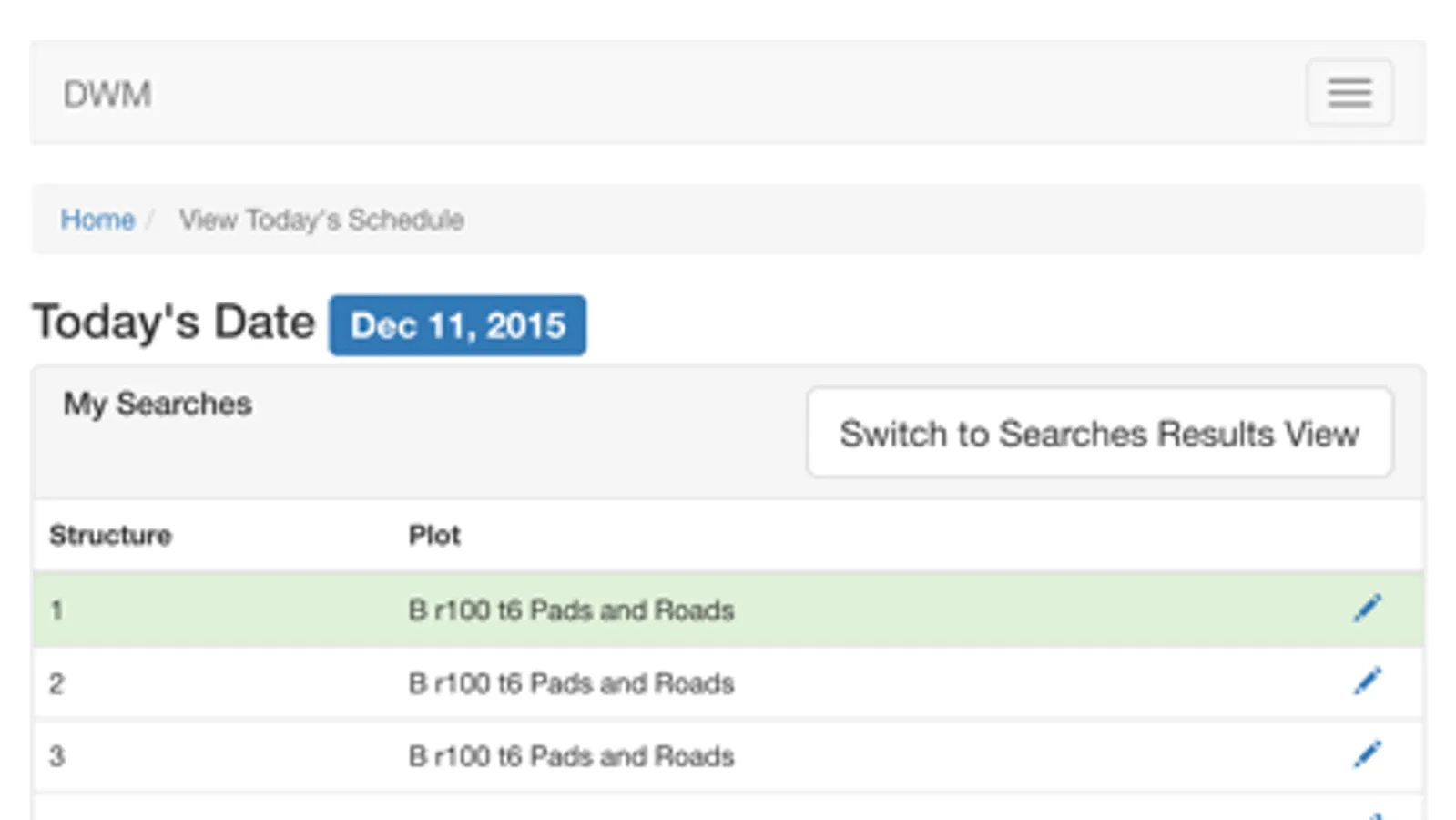The image size is (1456, 820).
Task: Go to the Home breadcrumb link
Action: 97,220
